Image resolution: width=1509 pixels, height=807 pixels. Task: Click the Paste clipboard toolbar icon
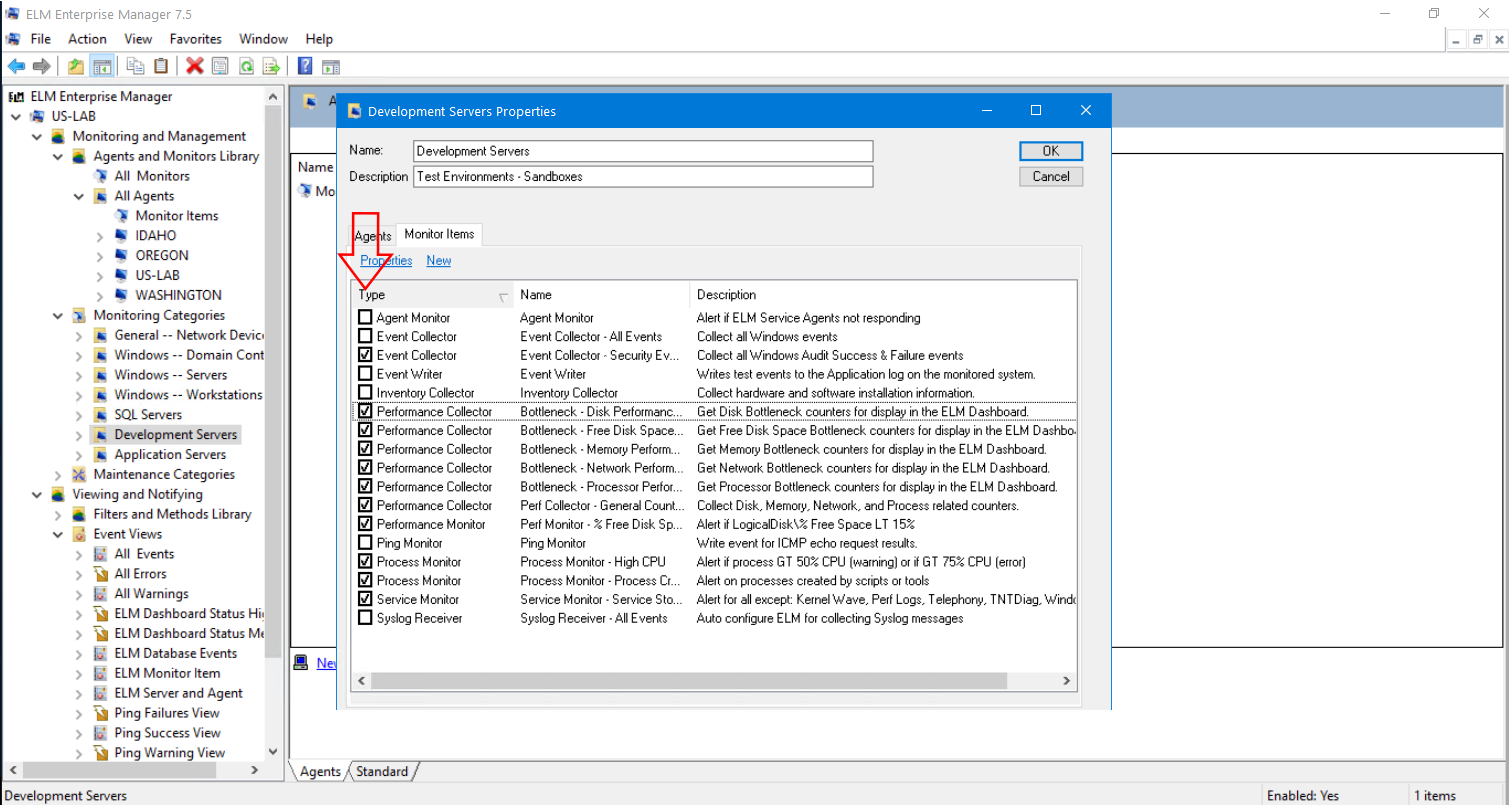160,66
